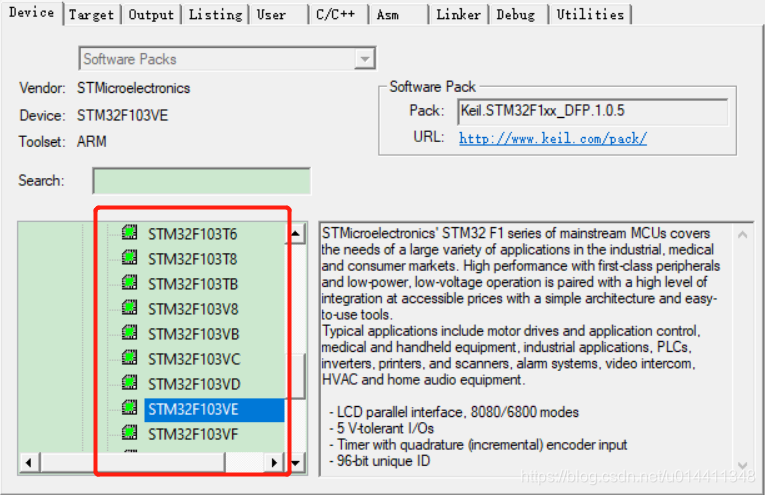The image size is (765, 495).
Task: Select STM32F103TB device
Action: point(193,284)
